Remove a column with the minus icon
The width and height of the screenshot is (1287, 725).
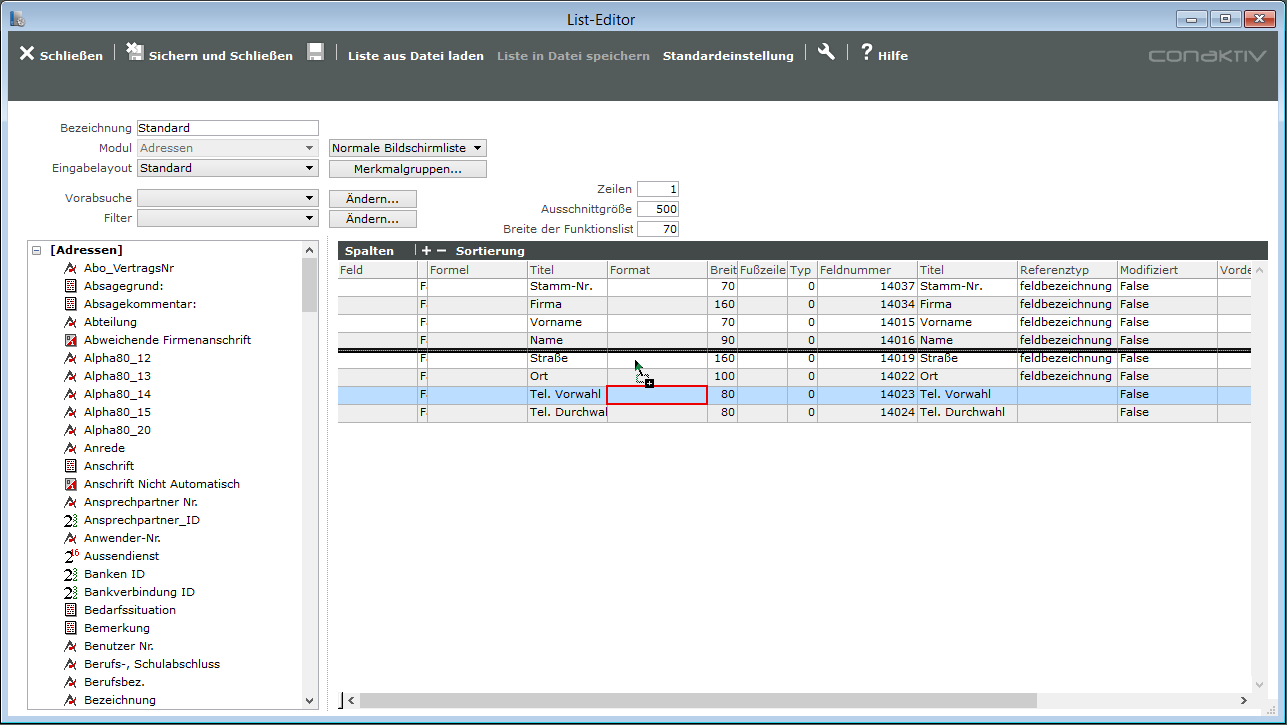tap(441, 251)
